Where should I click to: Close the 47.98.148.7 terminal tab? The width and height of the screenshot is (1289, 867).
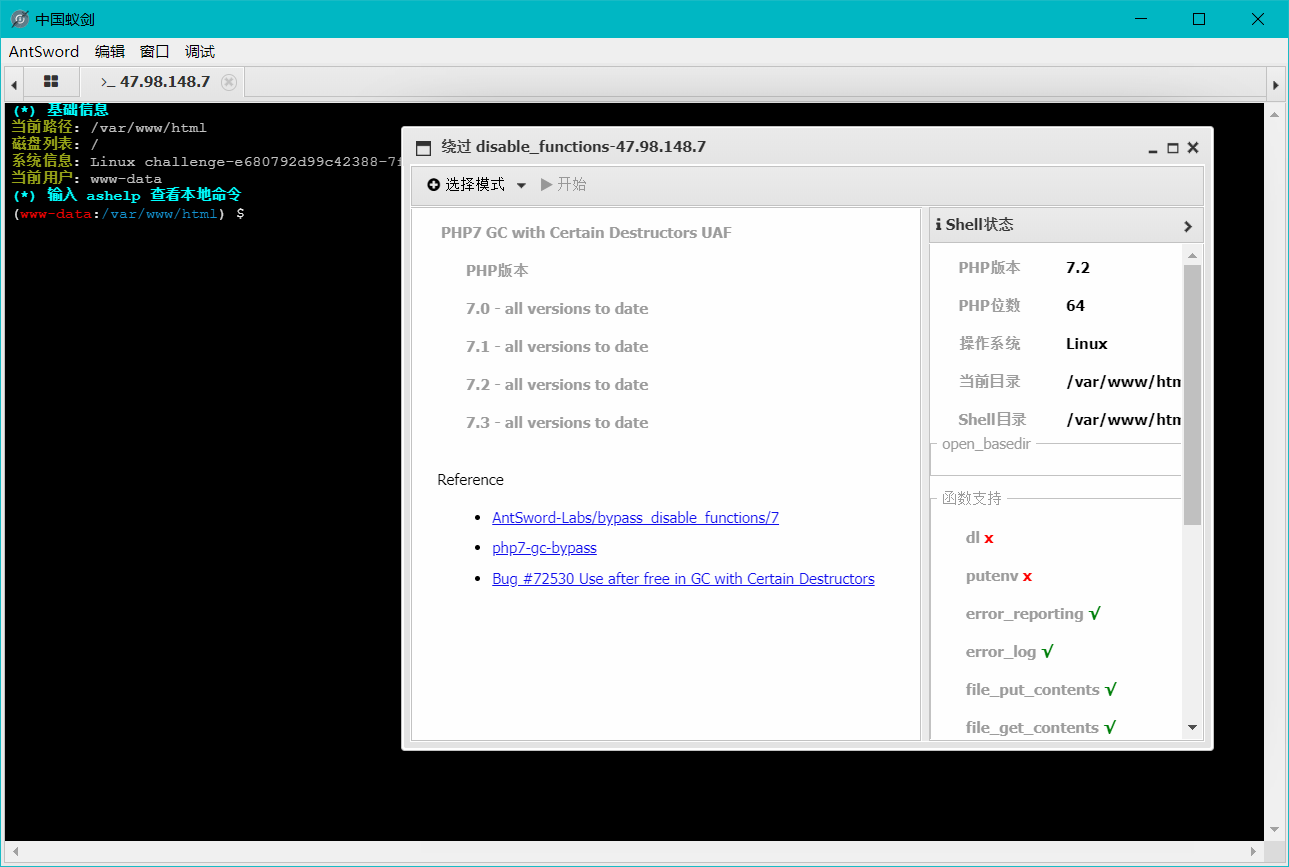pyautogui.click(x=229, y=82)
